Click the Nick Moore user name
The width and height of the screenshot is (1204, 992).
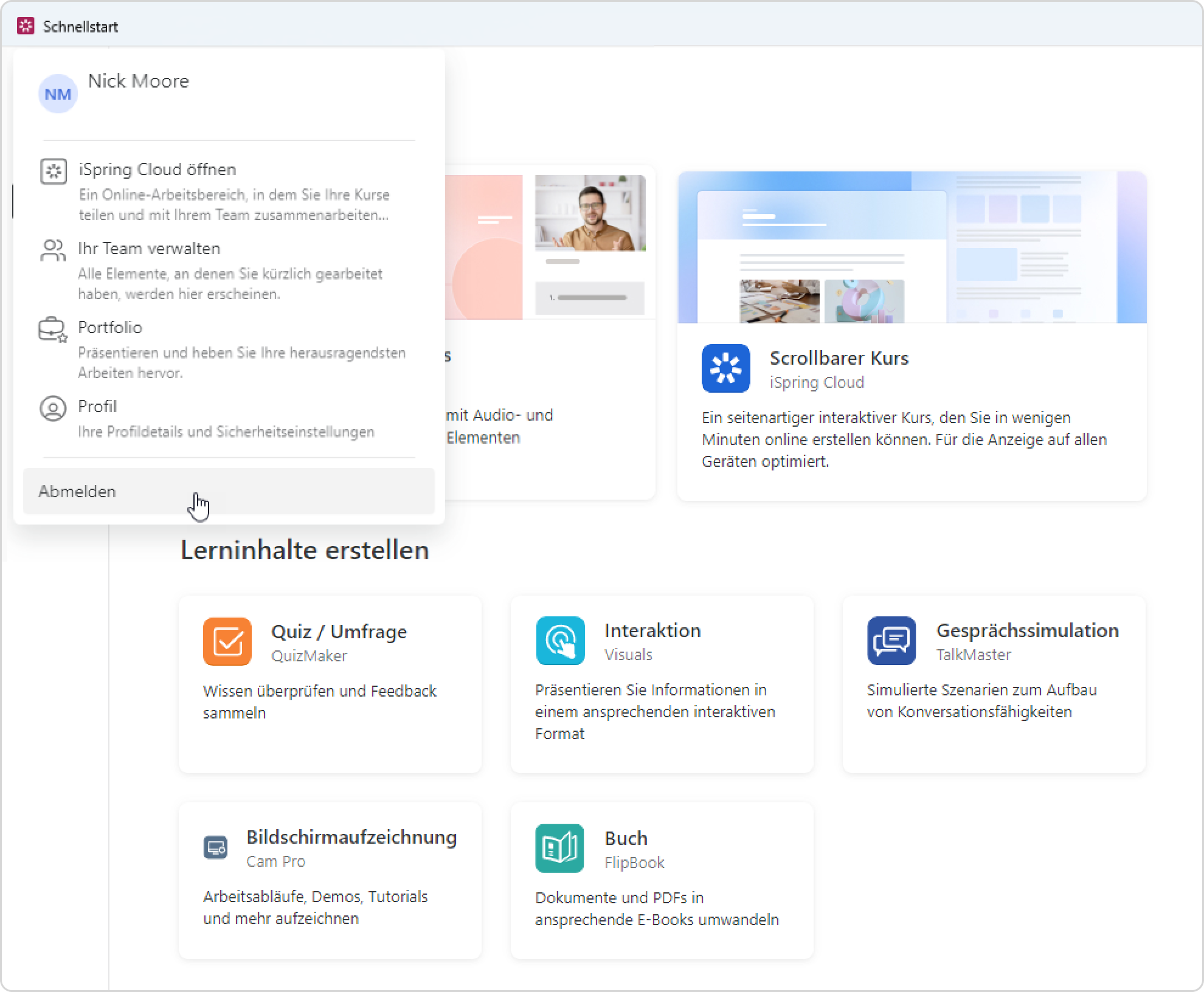point(138,81)
